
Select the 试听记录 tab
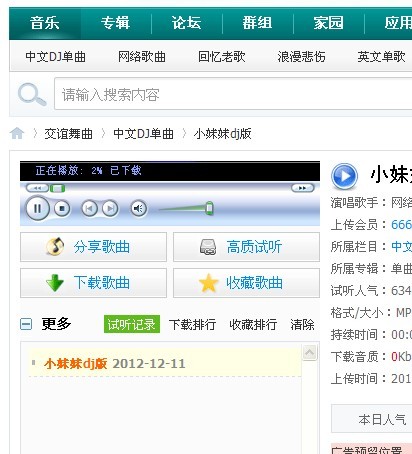coord(132,324)
